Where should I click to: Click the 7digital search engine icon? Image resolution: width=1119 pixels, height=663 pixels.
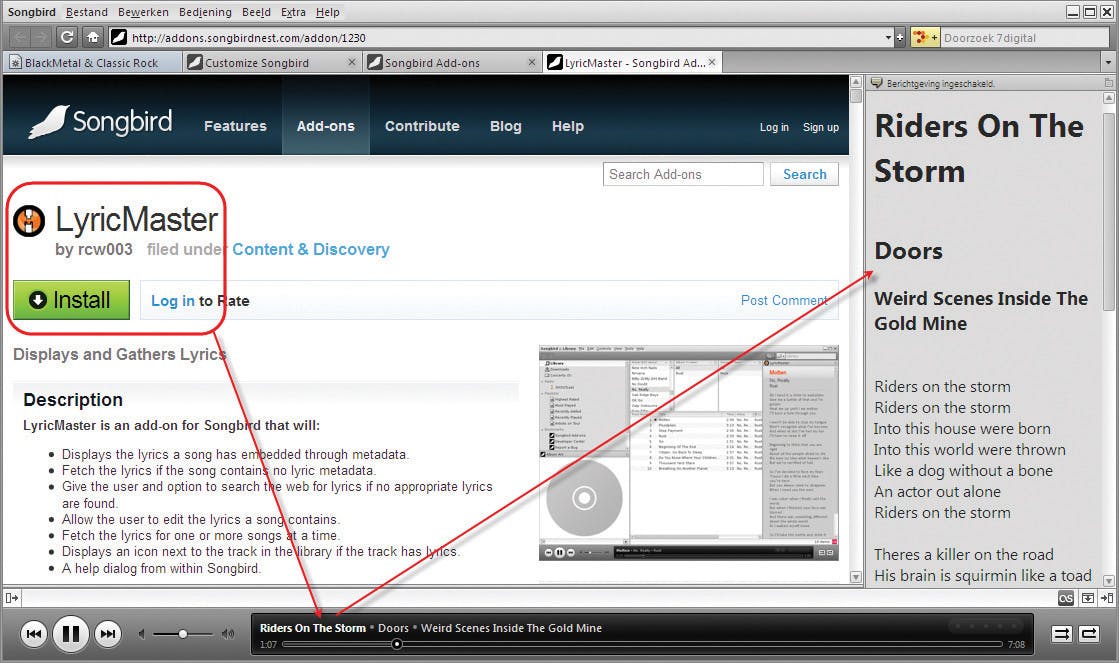point(925,38)
